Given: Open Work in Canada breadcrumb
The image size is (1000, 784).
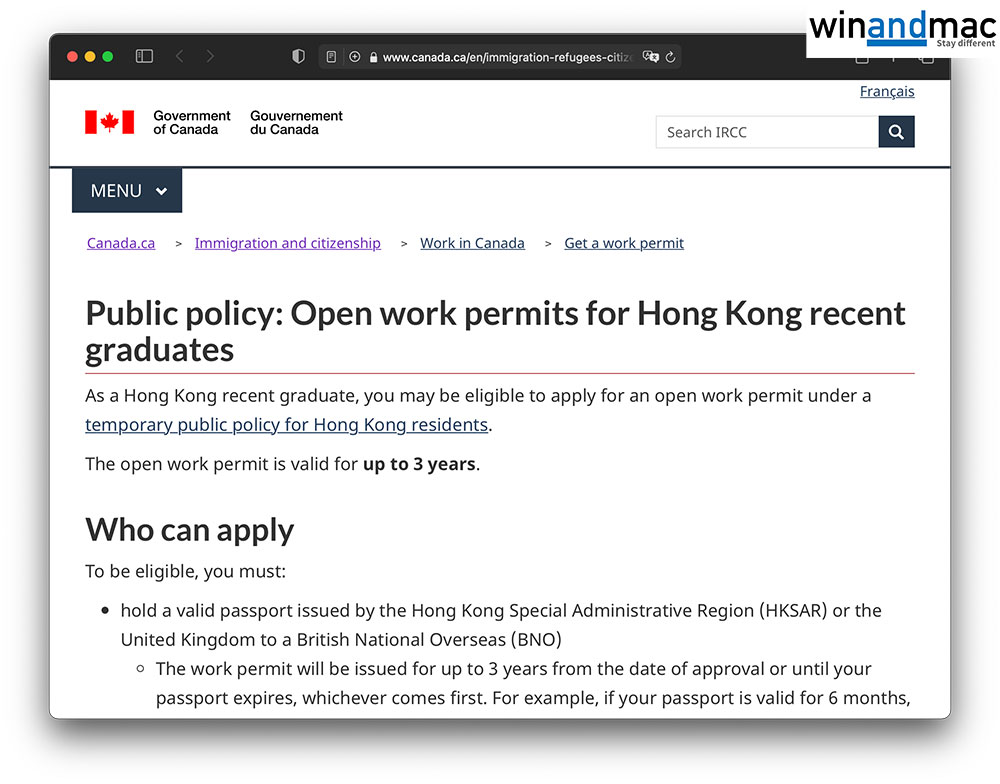Looking at the screenshot, I should [472, 243].
